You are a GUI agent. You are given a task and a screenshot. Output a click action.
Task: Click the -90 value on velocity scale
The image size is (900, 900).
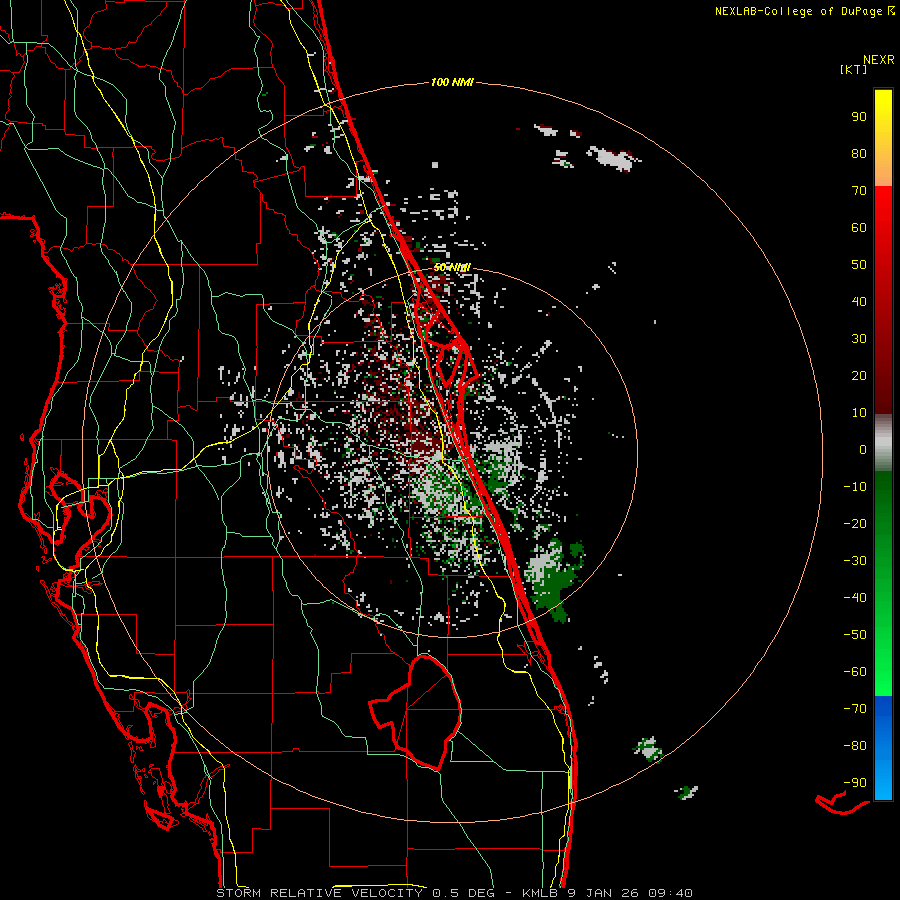point(855,783)
